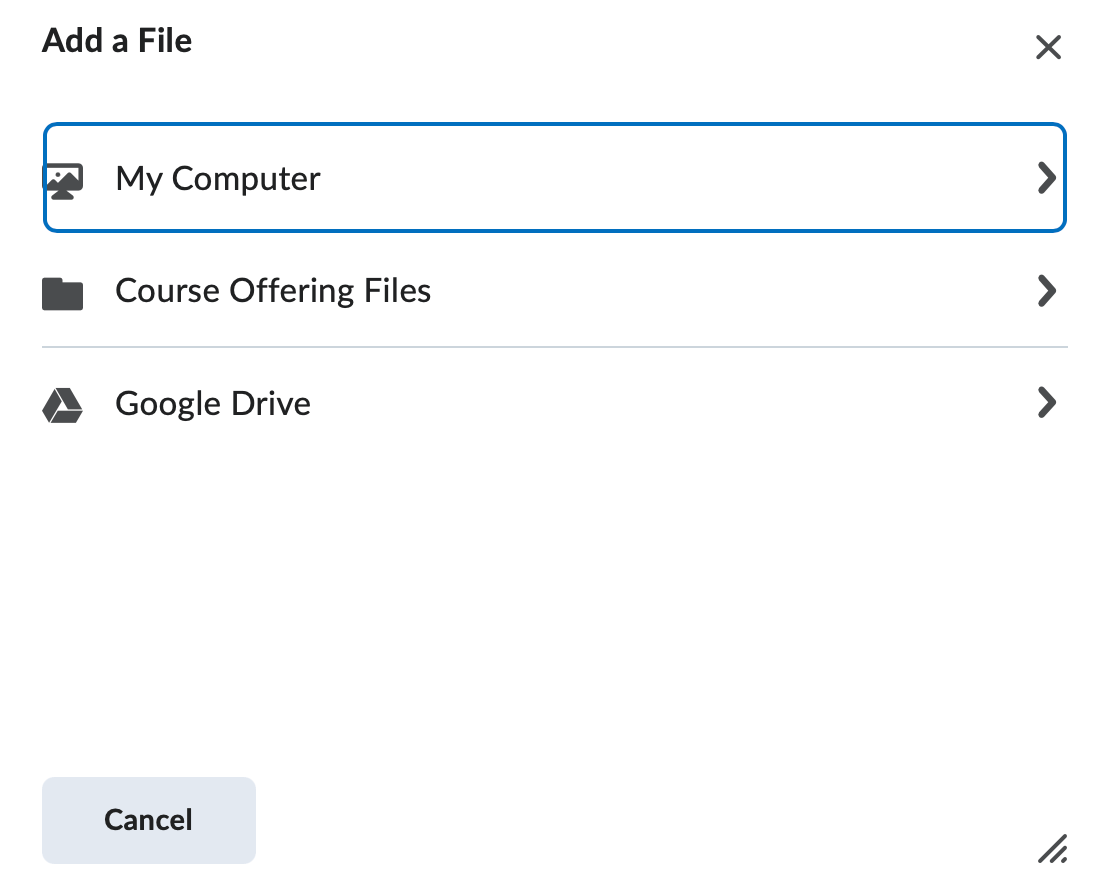Click the Cancel button
The height and width of the screenshot is (890, 1096).
(148, 820)
